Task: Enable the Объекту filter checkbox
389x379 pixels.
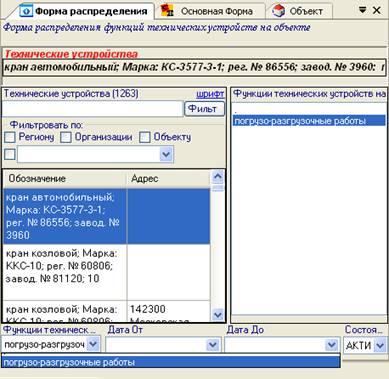Action: pyautogui.click(x=144, y=137)
